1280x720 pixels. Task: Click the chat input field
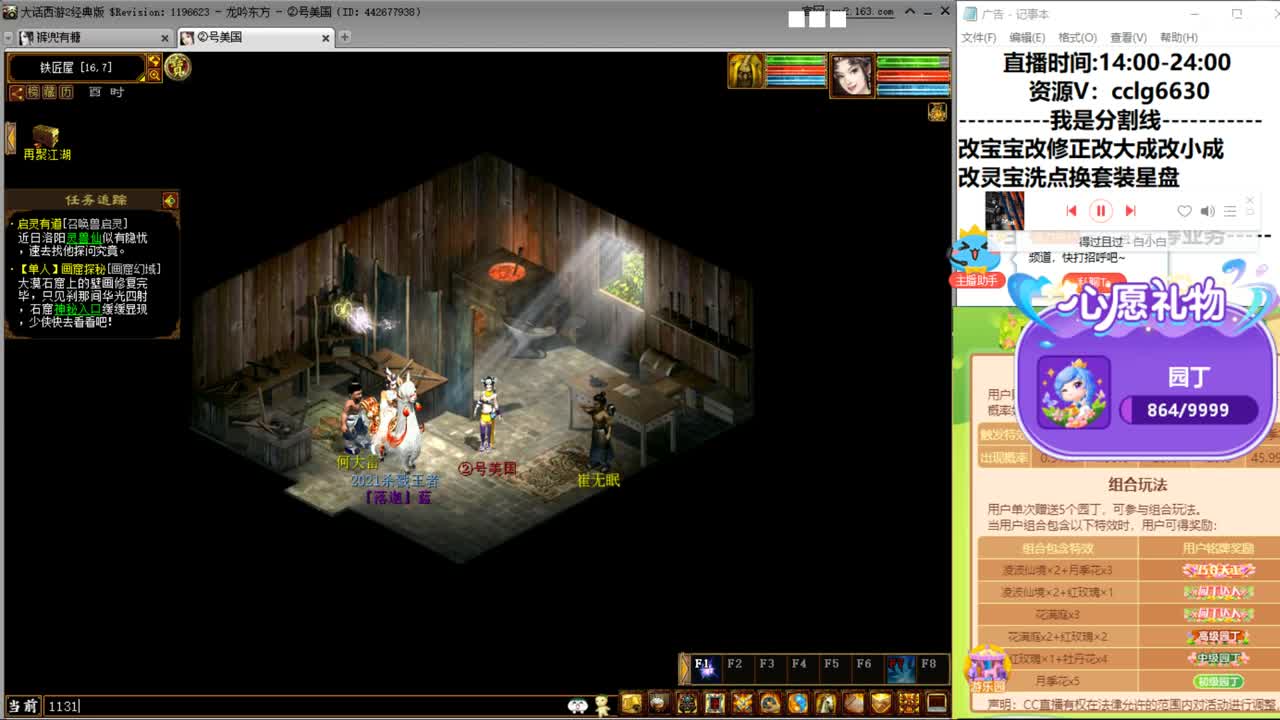pos(304,706)
